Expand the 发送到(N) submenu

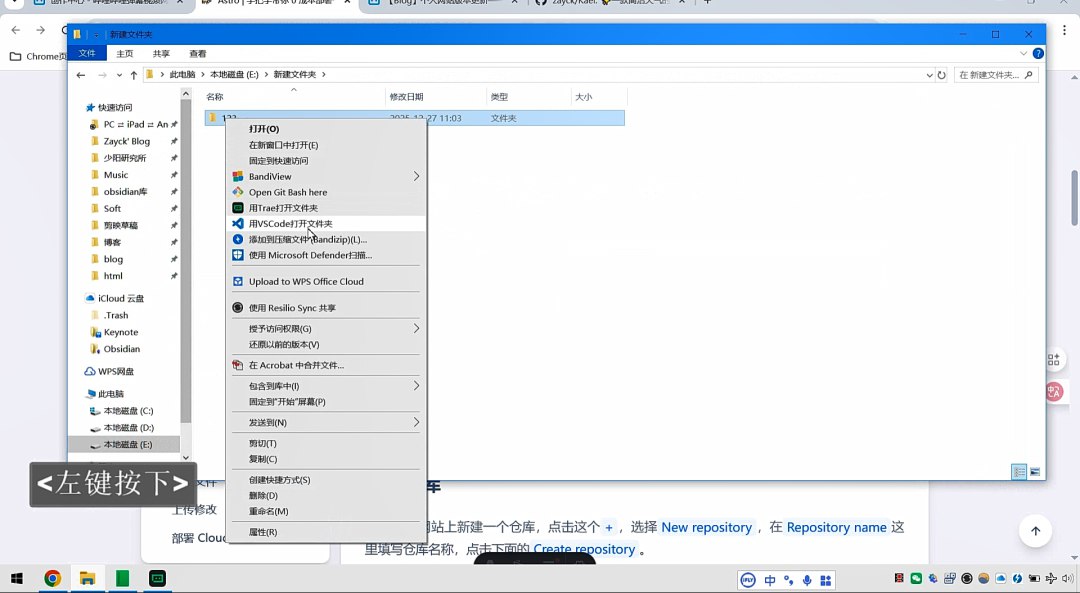click(416, 423)
